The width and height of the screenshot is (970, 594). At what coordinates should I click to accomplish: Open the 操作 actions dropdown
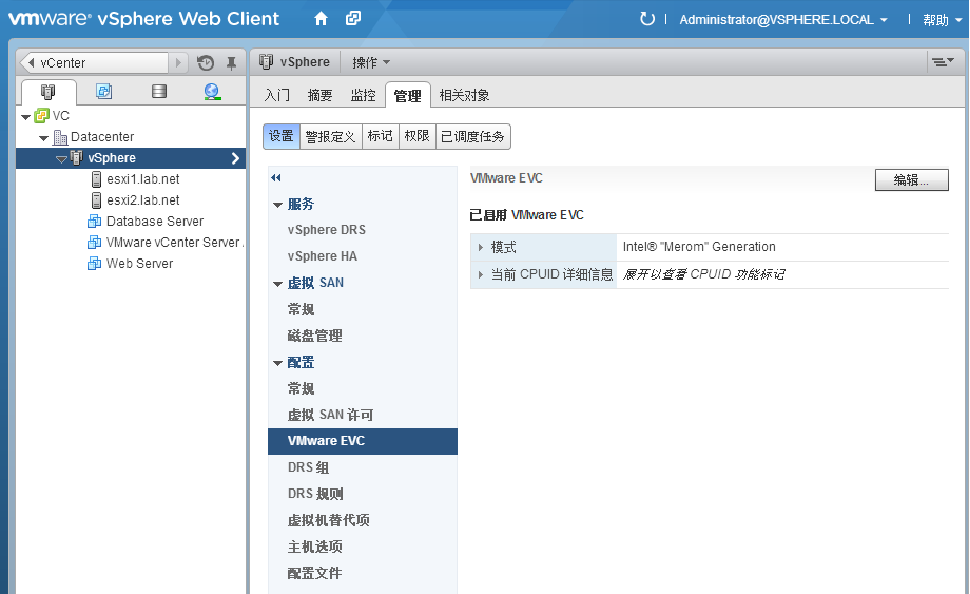371,62
